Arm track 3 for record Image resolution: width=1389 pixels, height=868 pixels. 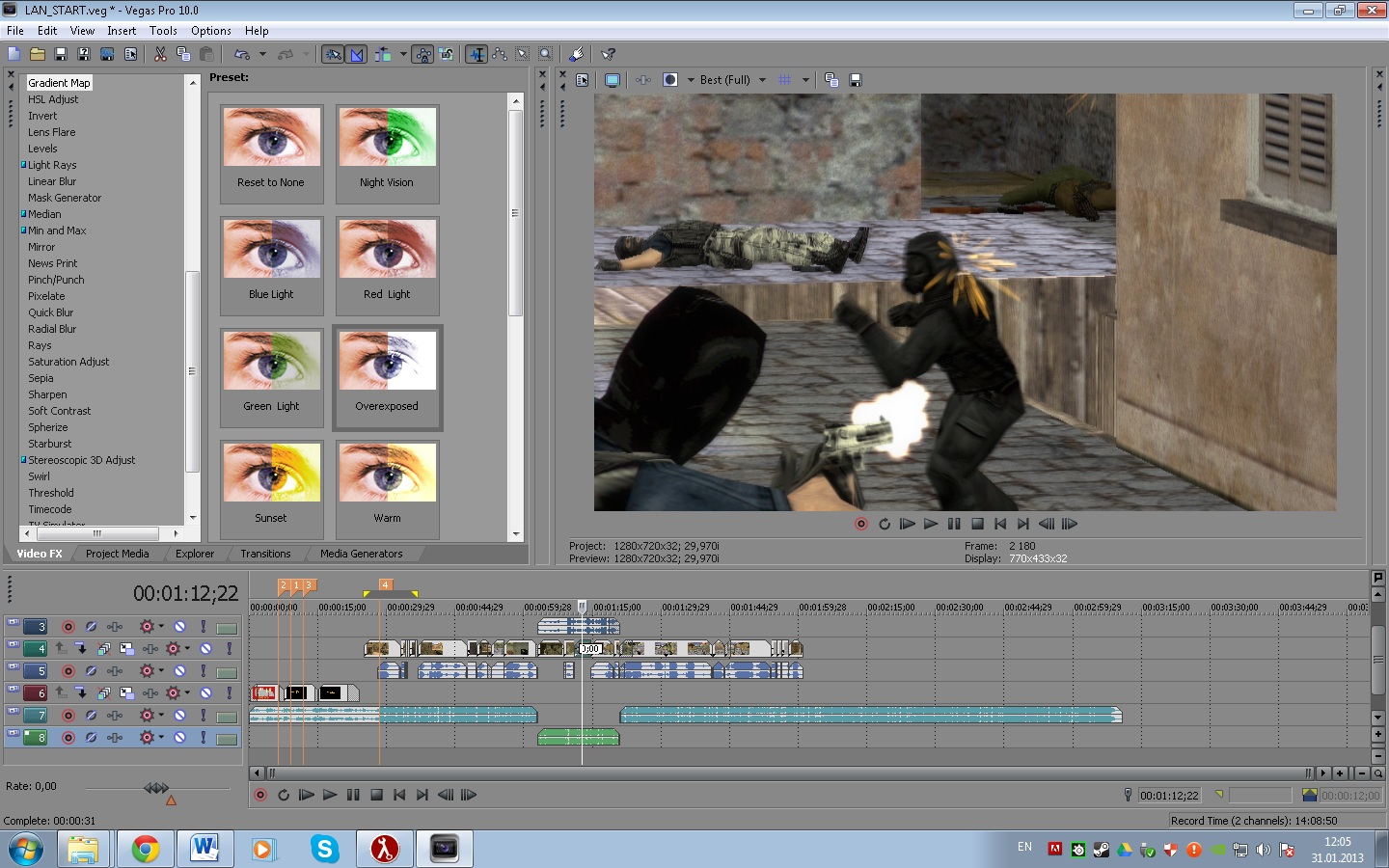click(x=68, y=627)
